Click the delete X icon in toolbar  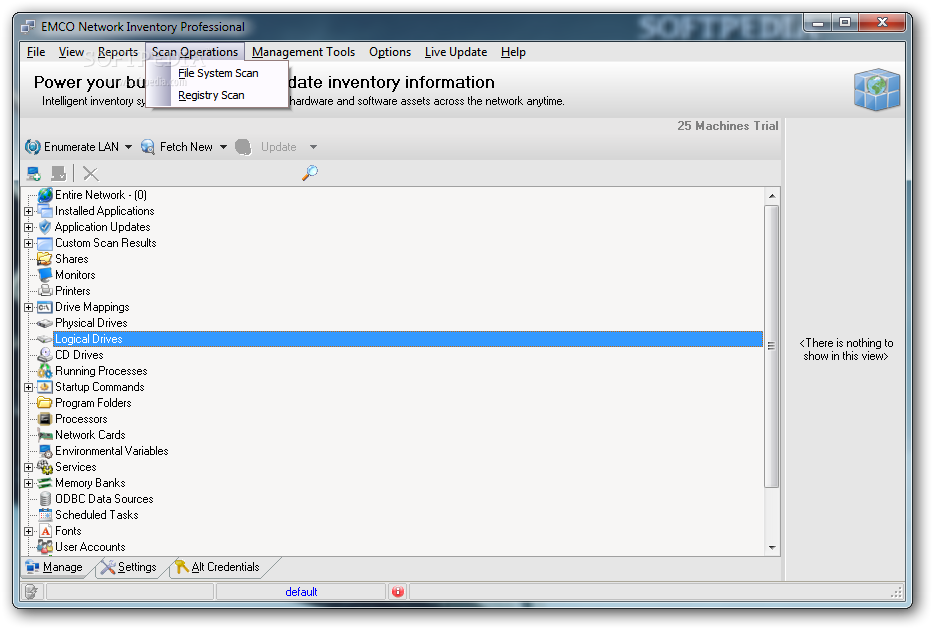[90, 174]
